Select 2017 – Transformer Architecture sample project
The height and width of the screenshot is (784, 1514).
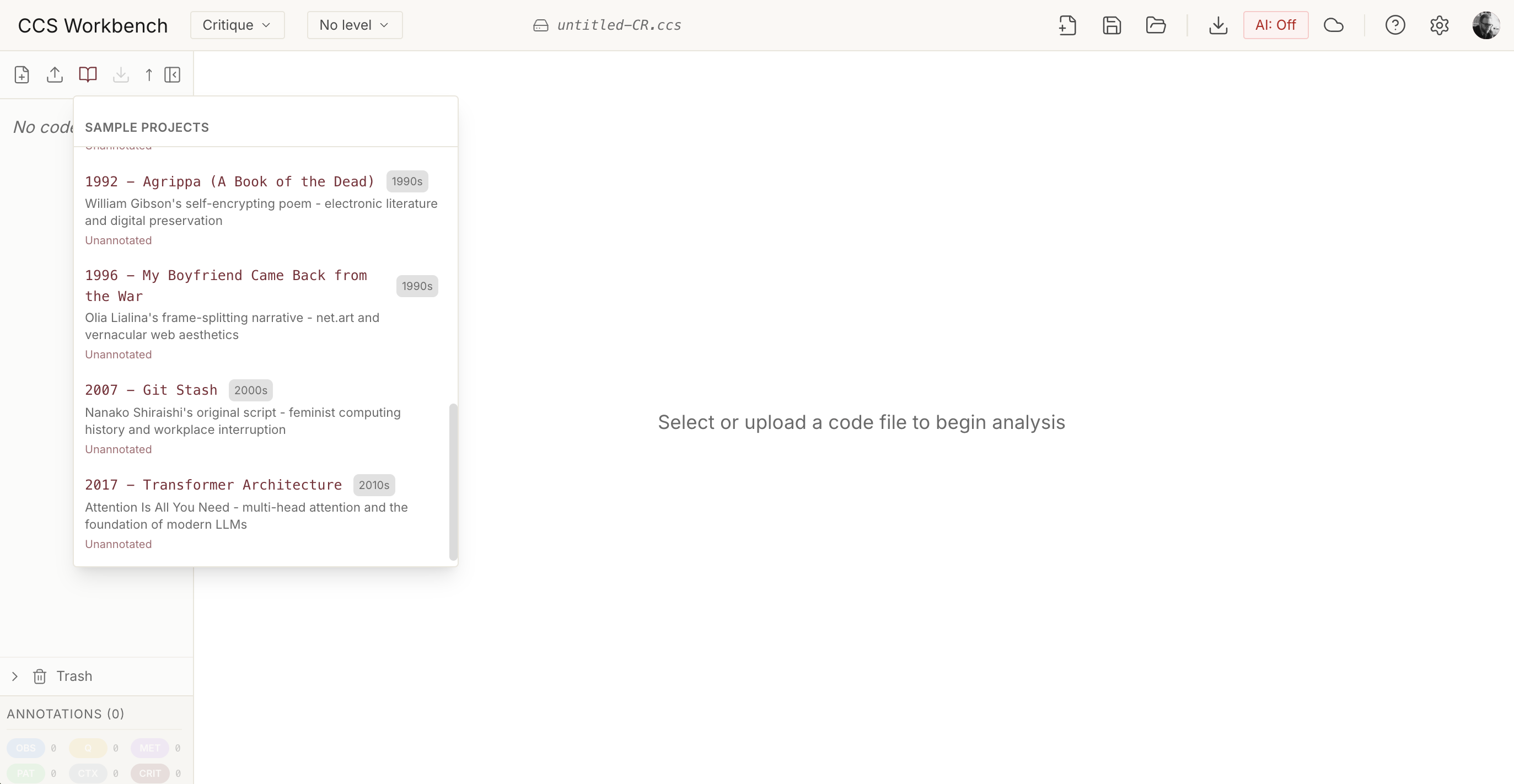tap(213, 485)
